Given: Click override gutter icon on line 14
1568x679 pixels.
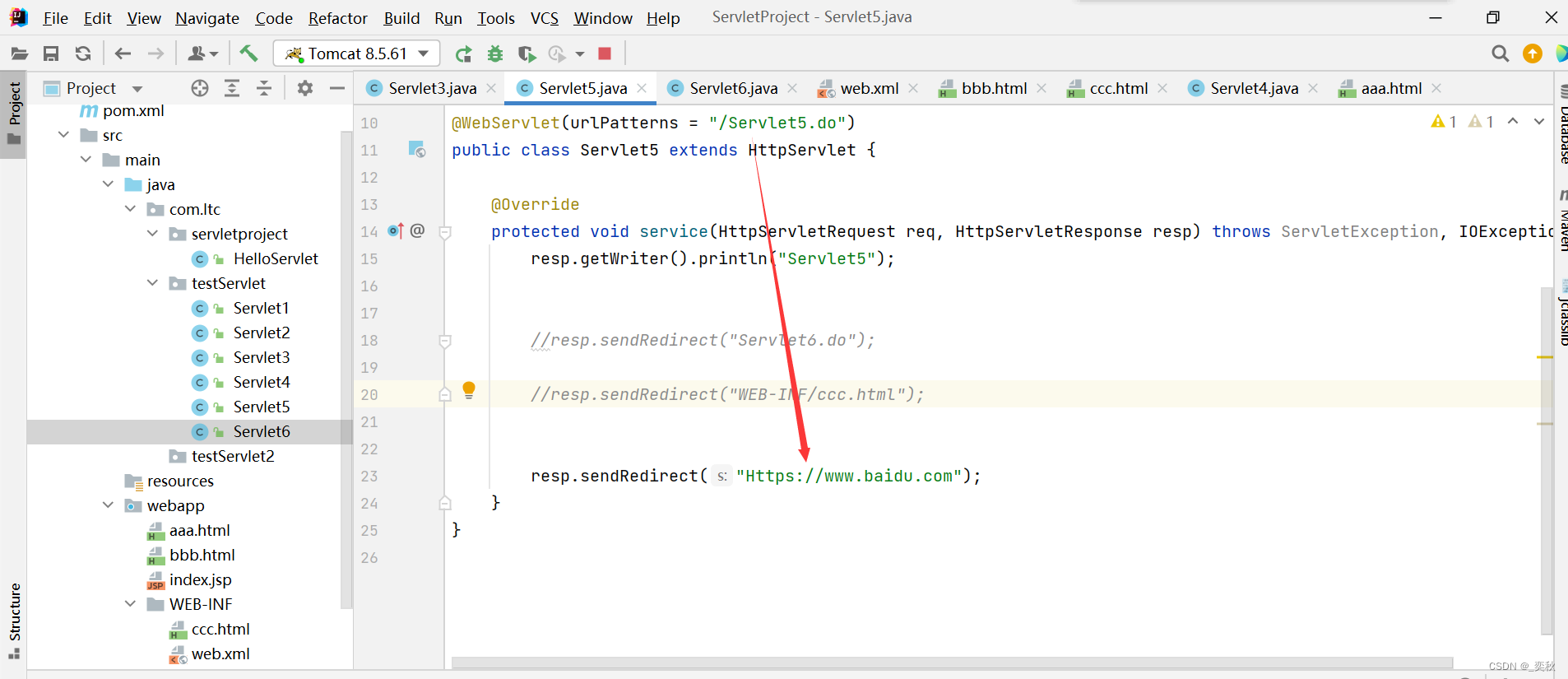Looking at the screenshot, I should pyautogui.click(x=397, y=231).
